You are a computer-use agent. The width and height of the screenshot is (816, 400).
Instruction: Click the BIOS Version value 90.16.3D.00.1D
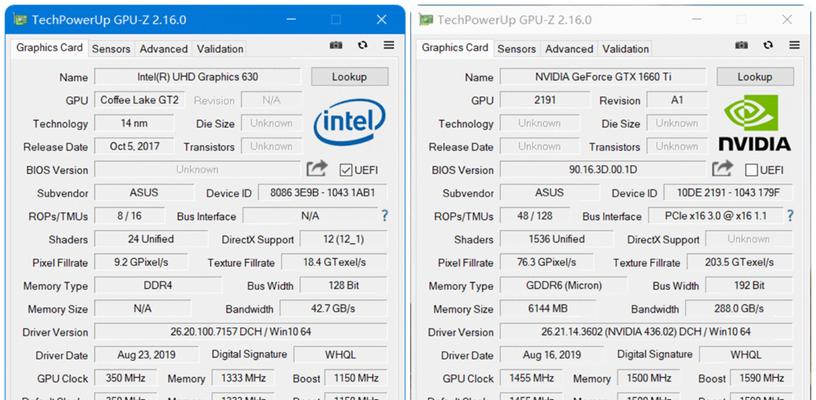pyautogui.click(x=603, y=169)
